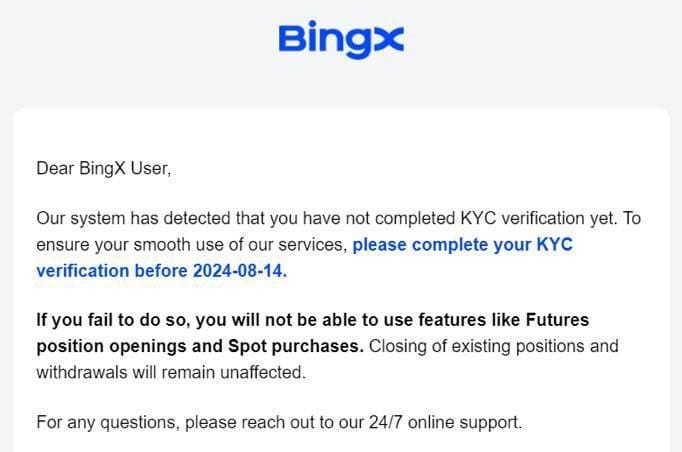Image resolution: width=682 pixels, height=452 pixels.
Task: Click 'ensure your smooth use of our services,'
Action: coord(192,244)
